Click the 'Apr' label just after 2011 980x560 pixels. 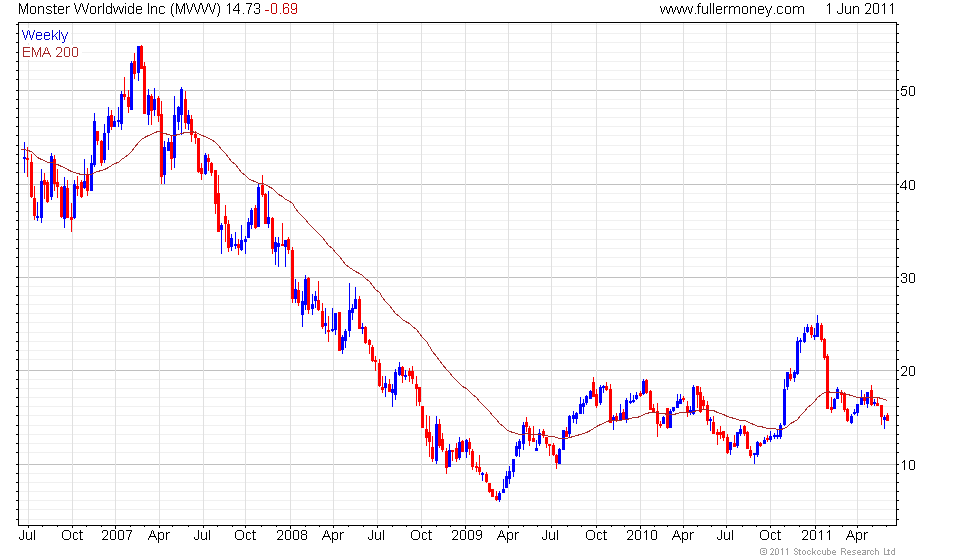pos(857,536)
